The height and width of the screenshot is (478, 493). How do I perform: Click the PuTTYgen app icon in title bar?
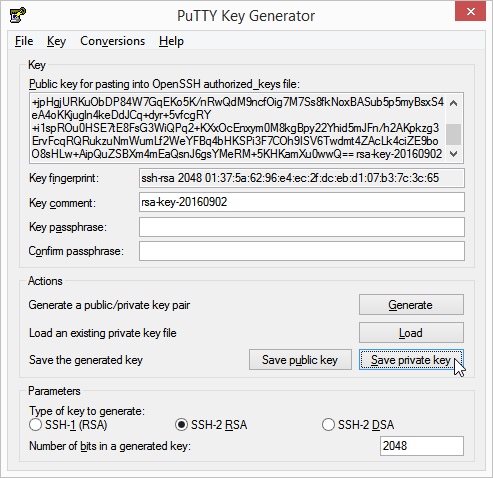(x=18, y=15)
